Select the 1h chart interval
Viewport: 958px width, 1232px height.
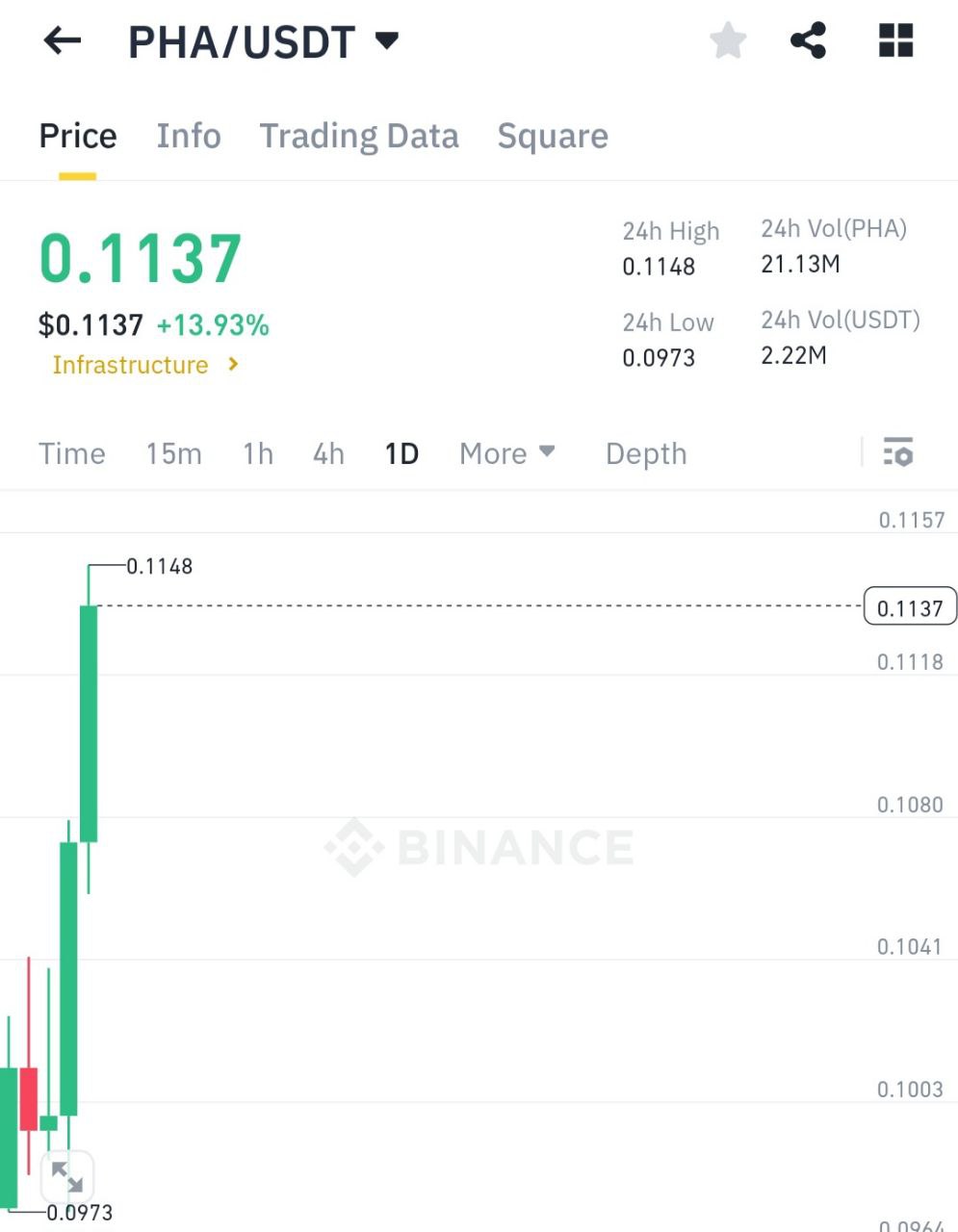pos(258,453)
